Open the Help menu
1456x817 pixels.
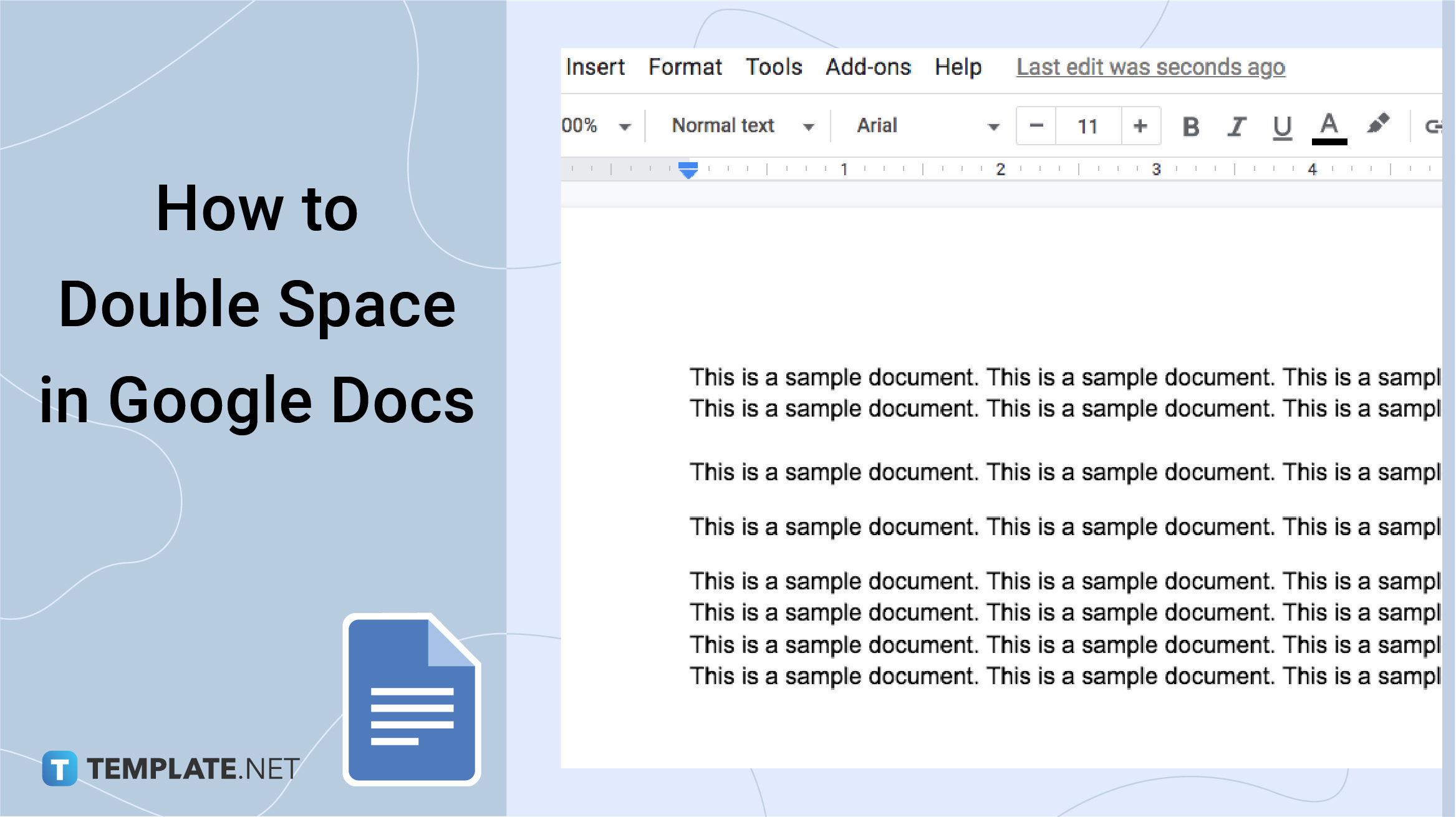coord(958,66)
